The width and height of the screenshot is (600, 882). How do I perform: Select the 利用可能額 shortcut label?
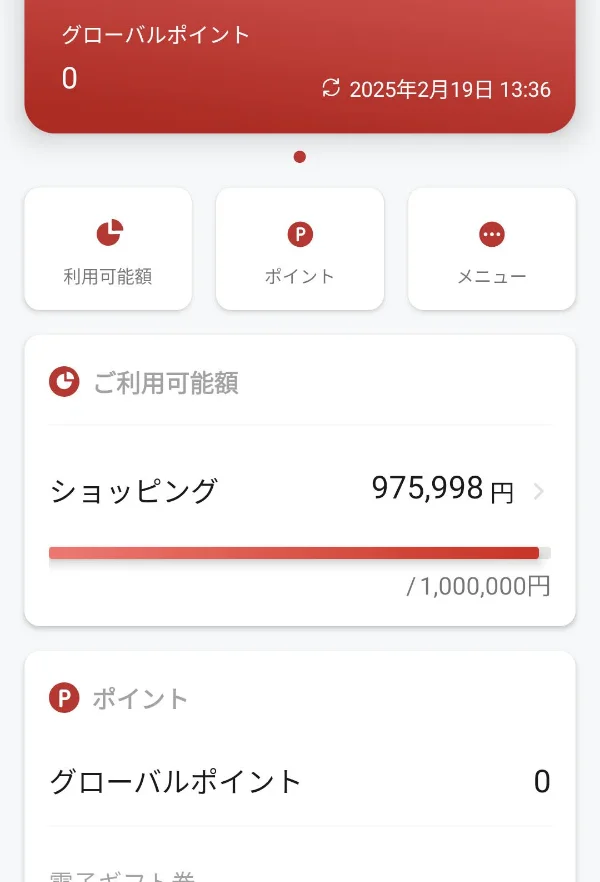(108, 277)
